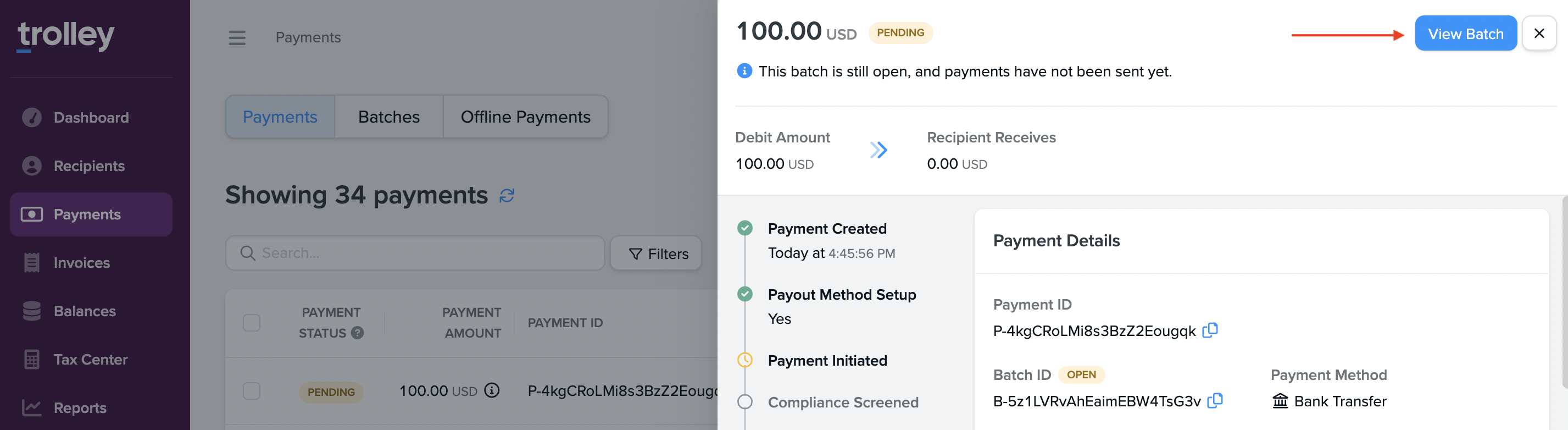Switch to the Offline Payments tab

(x=525, y=117)
